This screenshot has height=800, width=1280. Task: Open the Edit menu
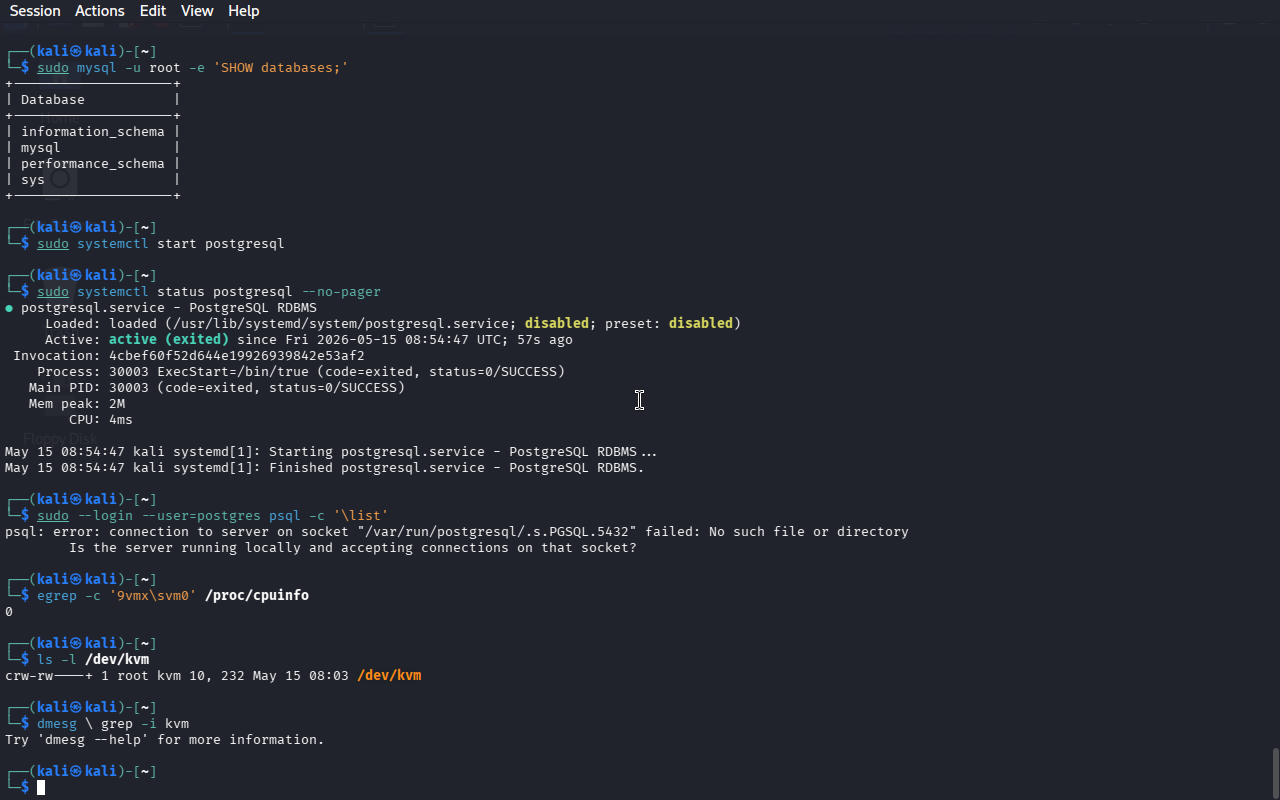[153, 11]
